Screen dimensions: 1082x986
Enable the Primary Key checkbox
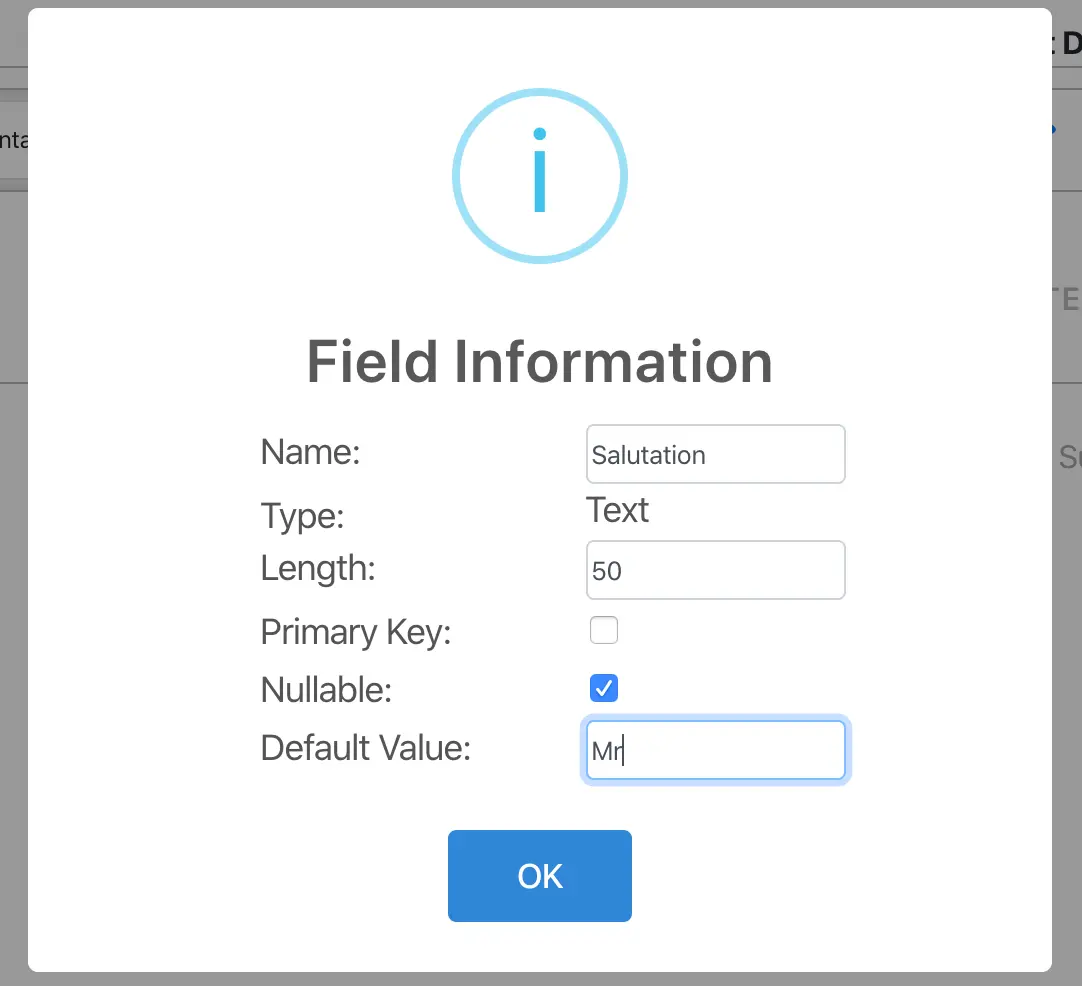click(x=604, y=630)
